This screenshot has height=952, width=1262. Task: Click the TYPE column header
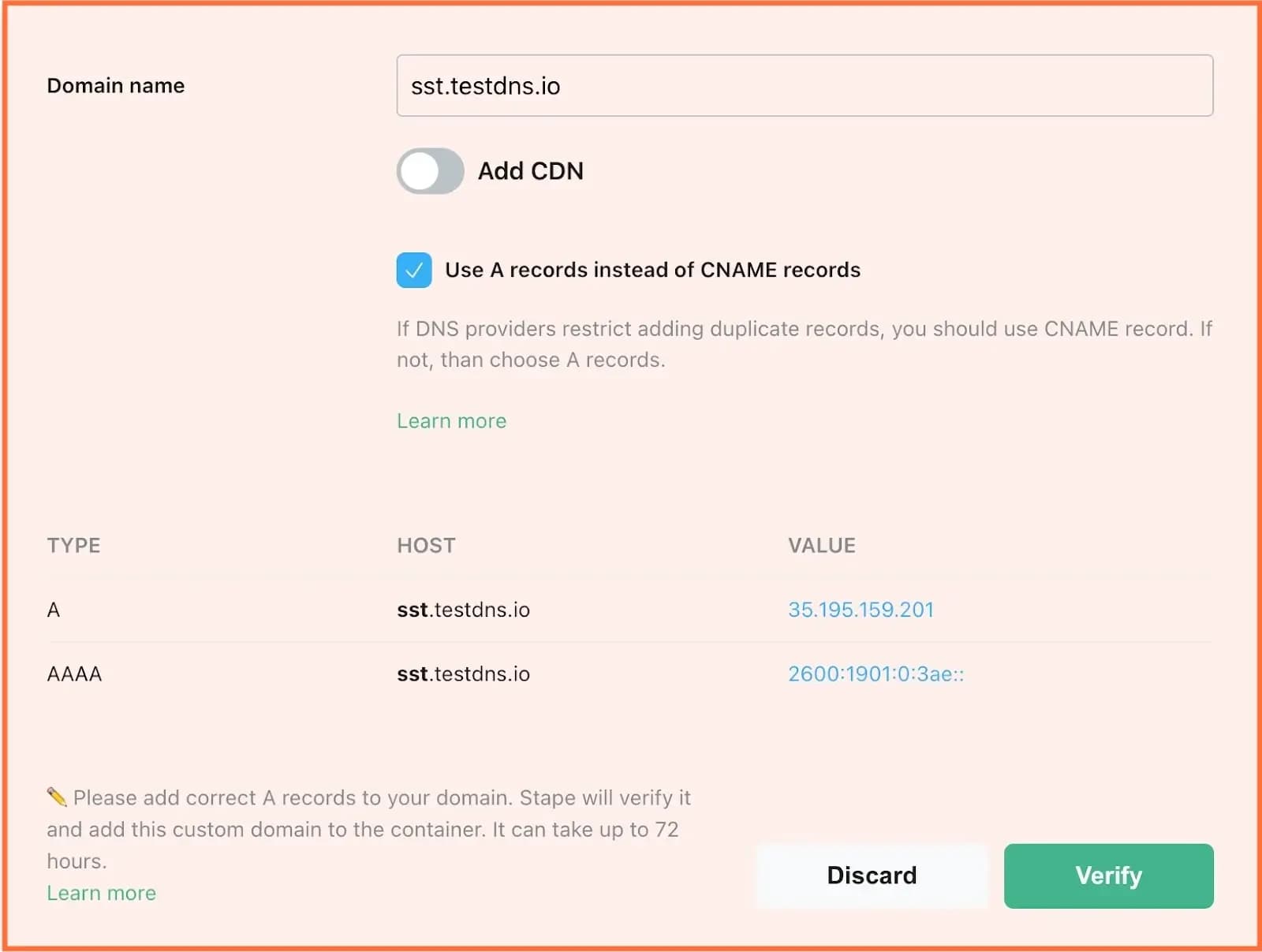click(x=73, y=544)
